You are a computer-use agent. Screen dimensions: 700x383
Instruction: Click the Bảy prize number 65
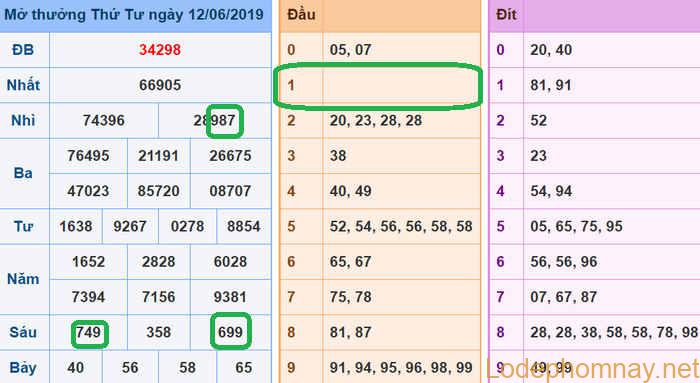click(244, 367)
